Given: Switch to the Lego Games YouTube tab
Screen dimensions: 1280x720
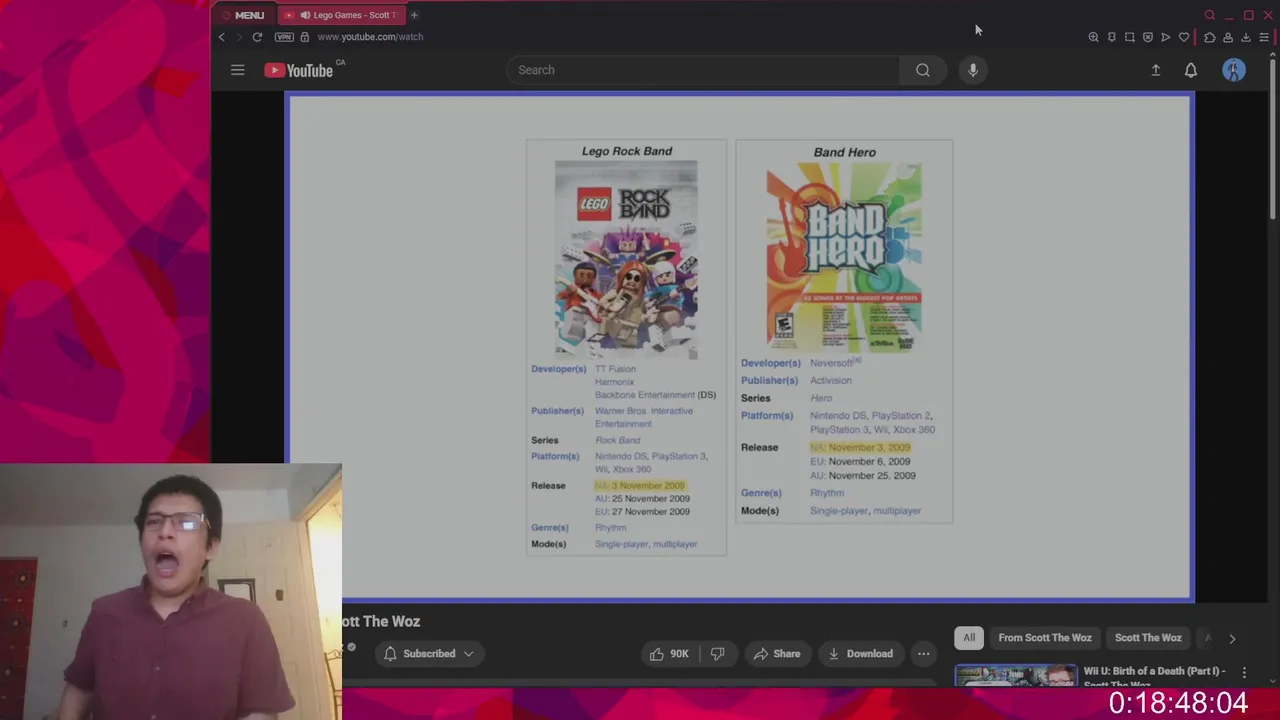Looking at the screenshot, I should pos(340,15).
